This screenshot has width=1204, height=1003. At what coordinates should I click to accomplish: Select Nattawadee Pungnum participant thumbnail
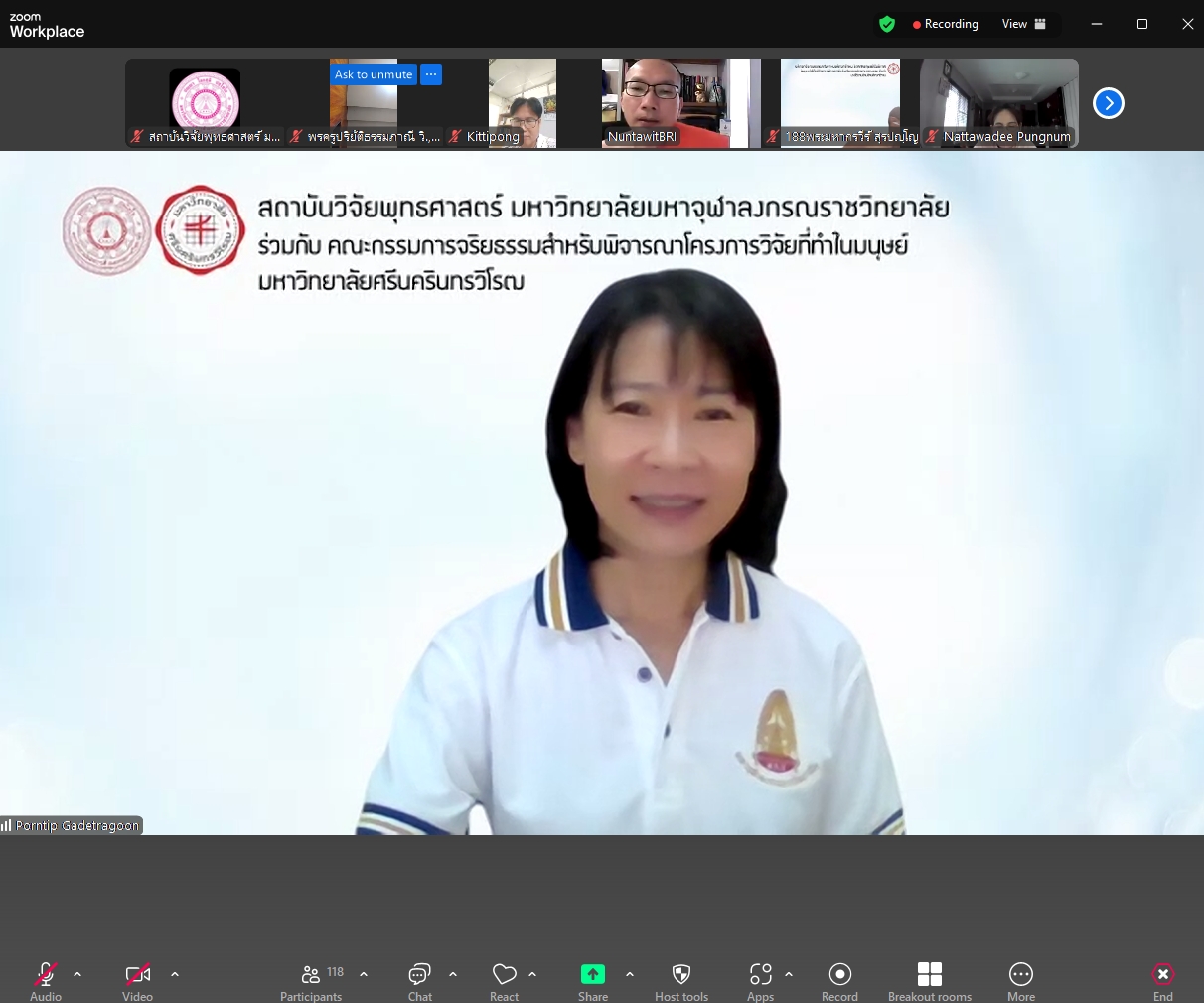pos(999,103)
